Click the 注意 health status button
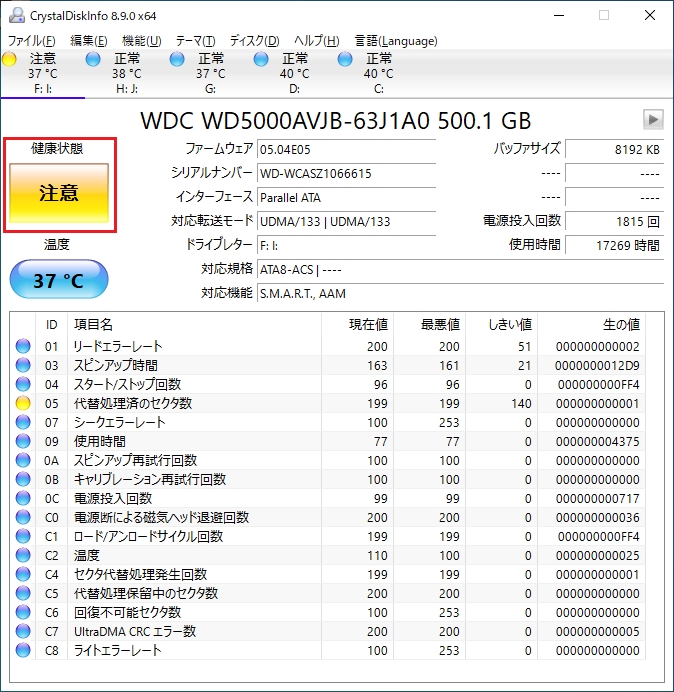Image resolution: width=674 pixels, height=692 pixels. (59, 193)
